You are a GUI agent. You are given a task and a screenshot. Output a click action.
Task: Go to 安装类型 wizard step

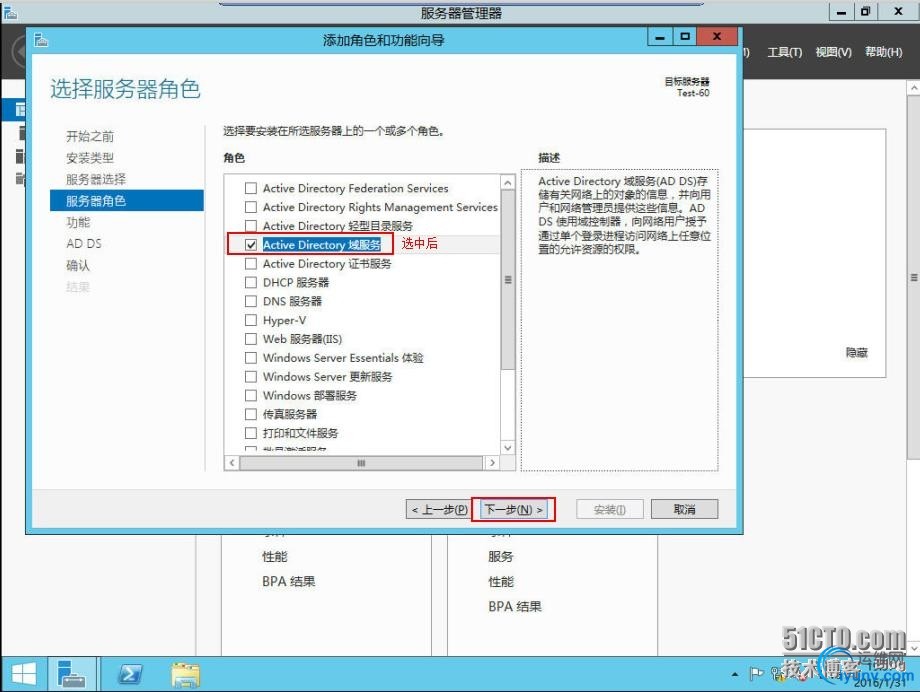(90, 158)
